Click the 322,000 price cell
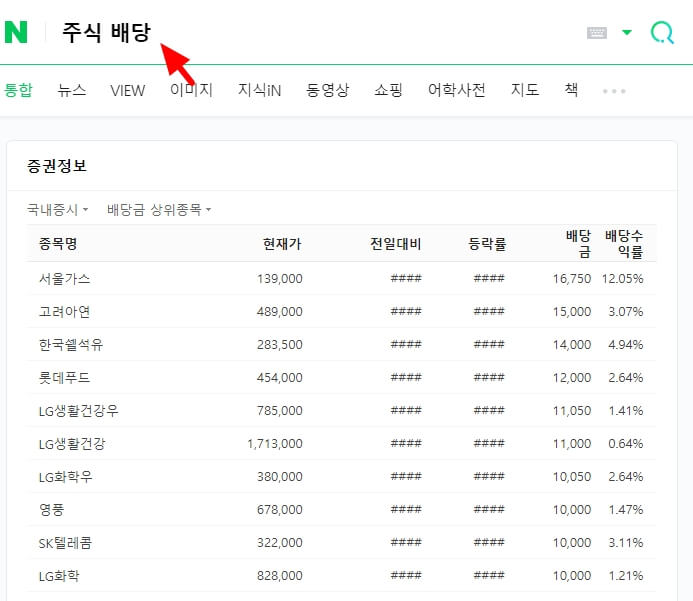693x601 pixels. pyautogui.click(x=280, y=543)
